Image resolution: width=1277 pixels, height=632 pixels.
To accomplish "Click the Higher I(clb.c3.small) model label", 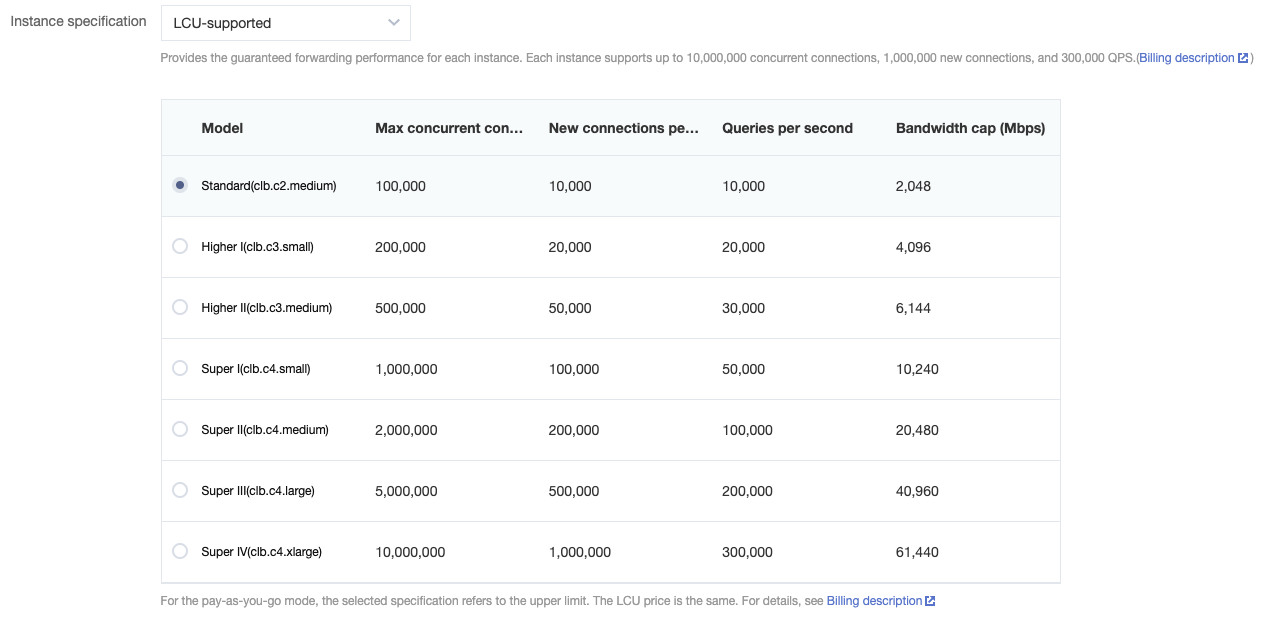I will (x=257, y=247).
